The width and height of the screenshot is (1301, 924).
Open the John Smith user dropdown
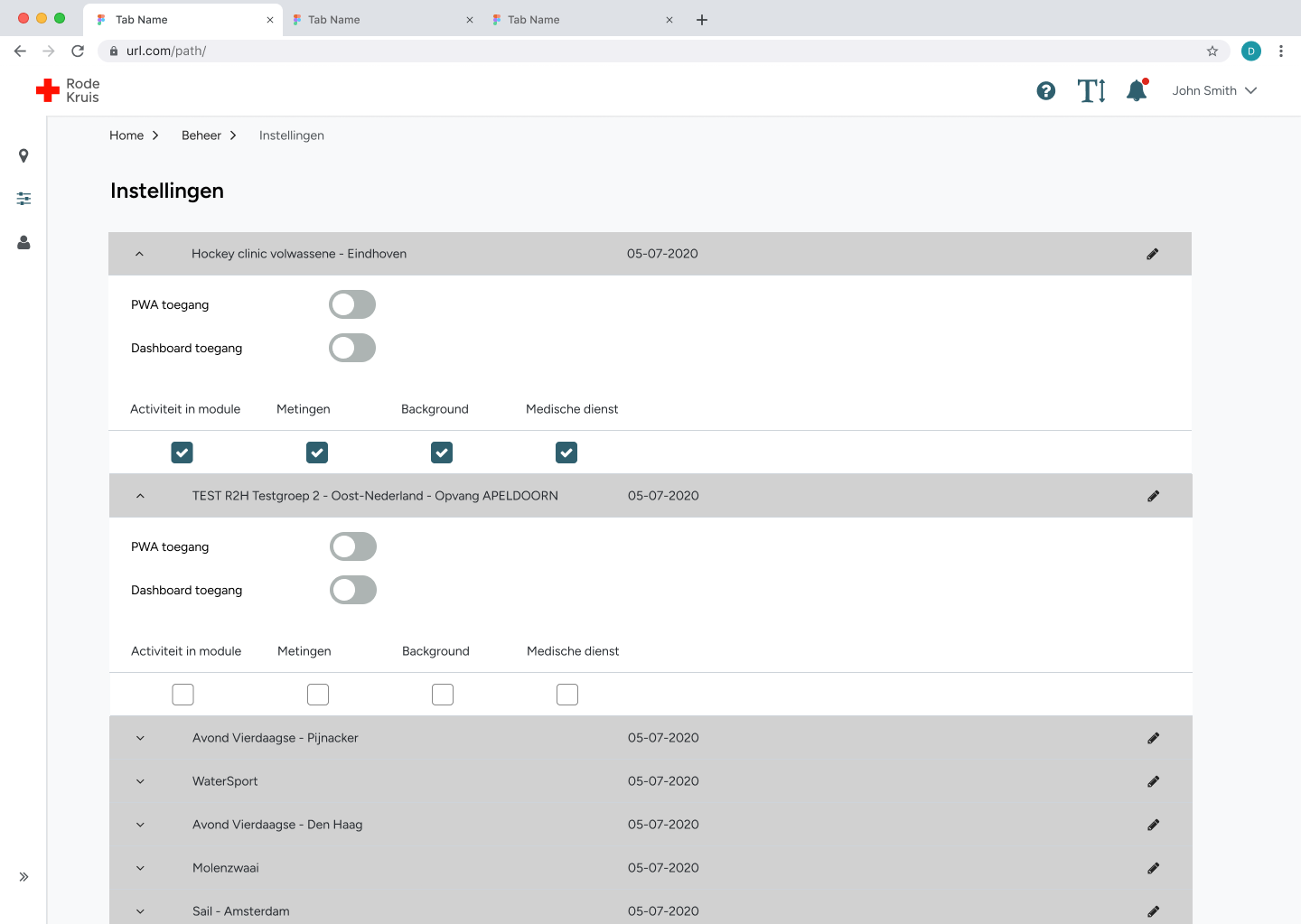(1214, 90)
